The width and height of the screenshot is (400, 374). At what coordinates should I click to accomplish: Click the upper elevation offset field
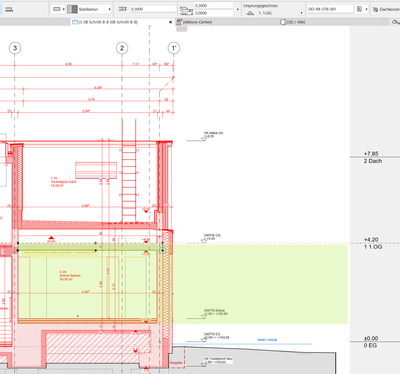[214, 6]
